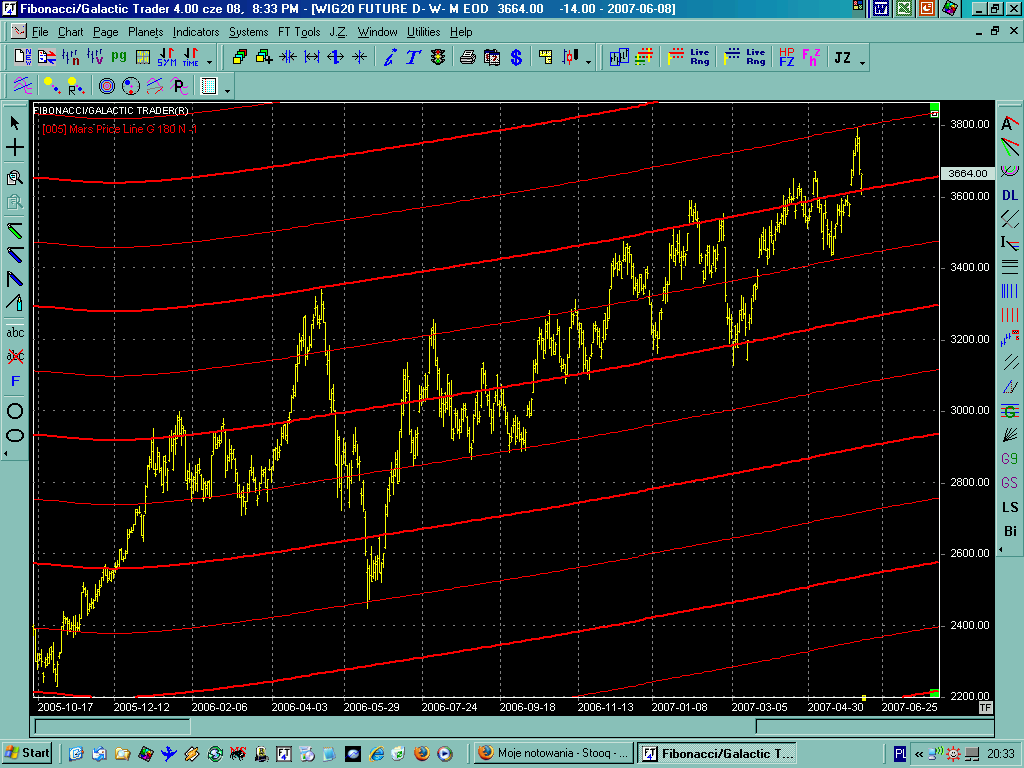Open the Planets menu
This screenshot has height=768, width=1024.
145,32
